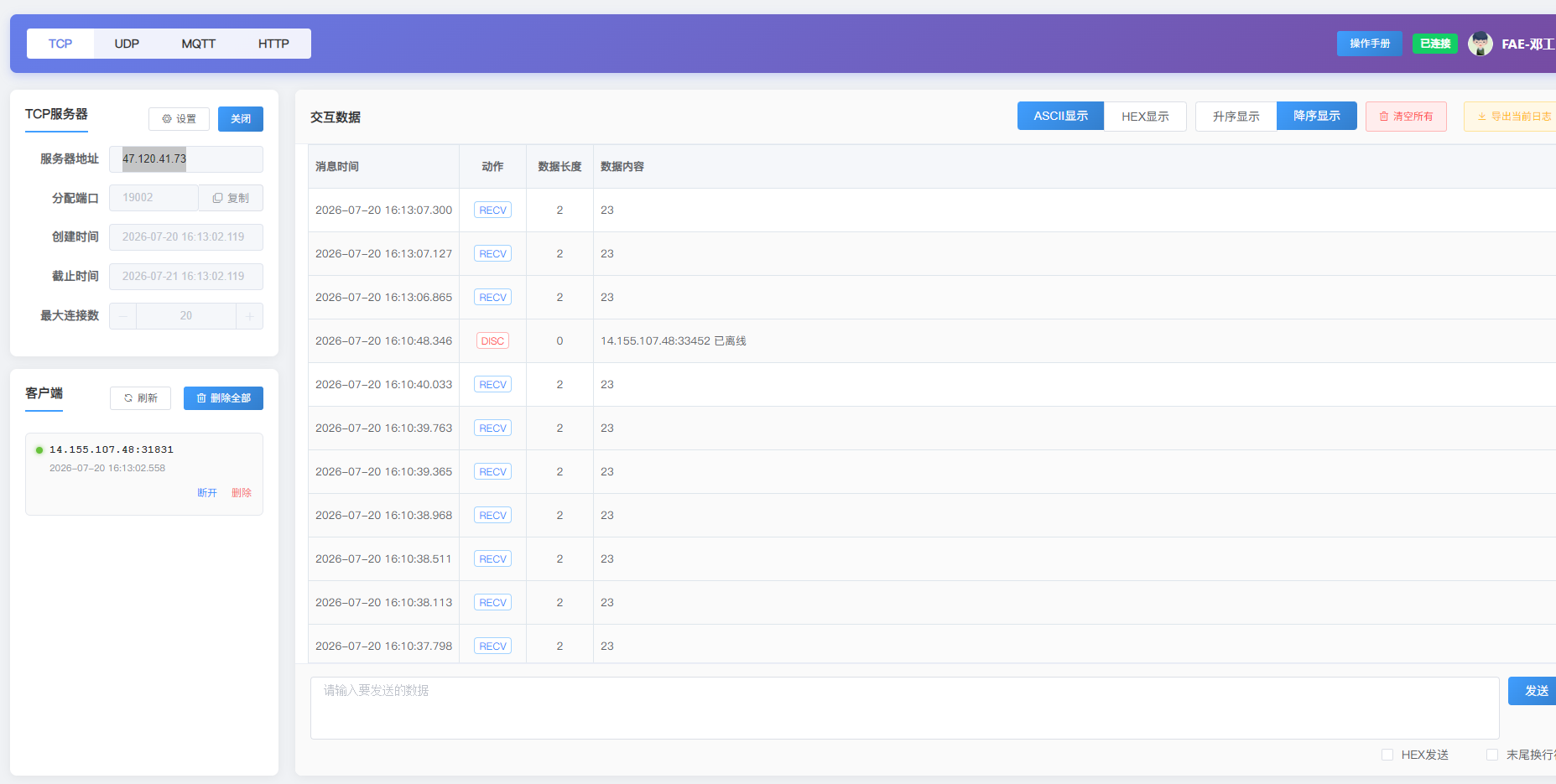Click 删除全部 to delete all clients
Screen dimensions: 1556x784
coord(224,398)
